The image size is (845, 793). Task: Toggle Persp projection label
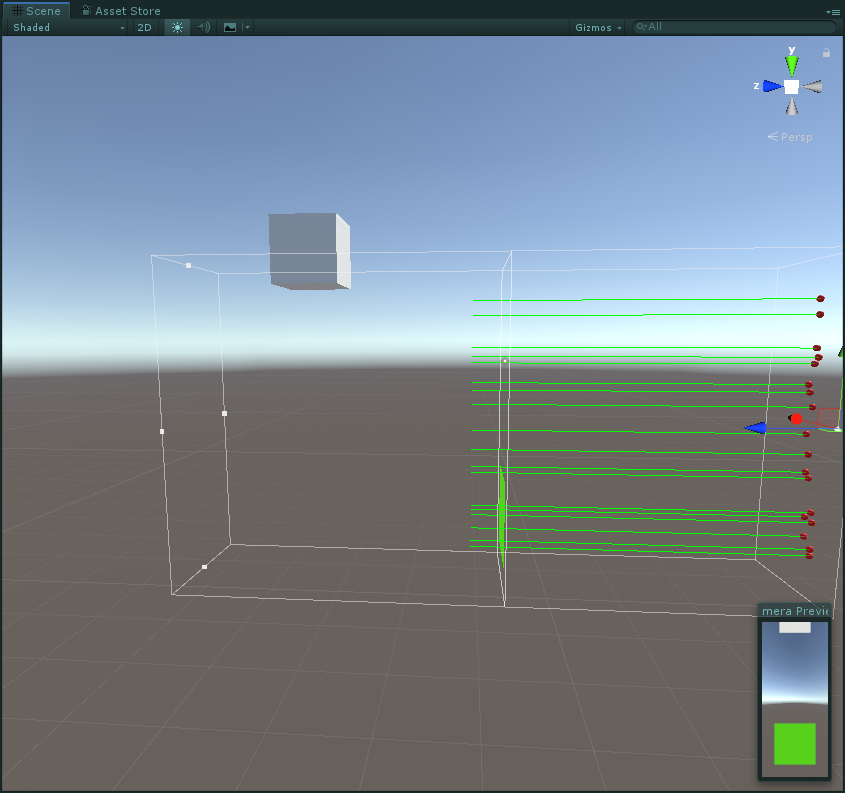pos(790,137)
